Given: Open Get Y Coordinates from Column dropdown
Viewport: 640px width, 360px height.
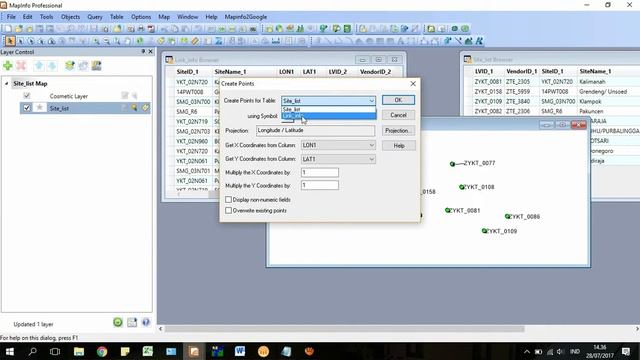Looking at the screenshot, I should 338,159.
